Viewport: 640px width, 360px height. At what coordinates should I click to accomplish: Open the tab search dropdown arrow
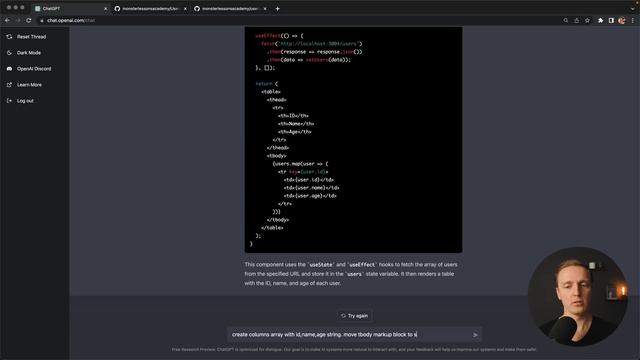pyautogui.click(x=632, y=9)
